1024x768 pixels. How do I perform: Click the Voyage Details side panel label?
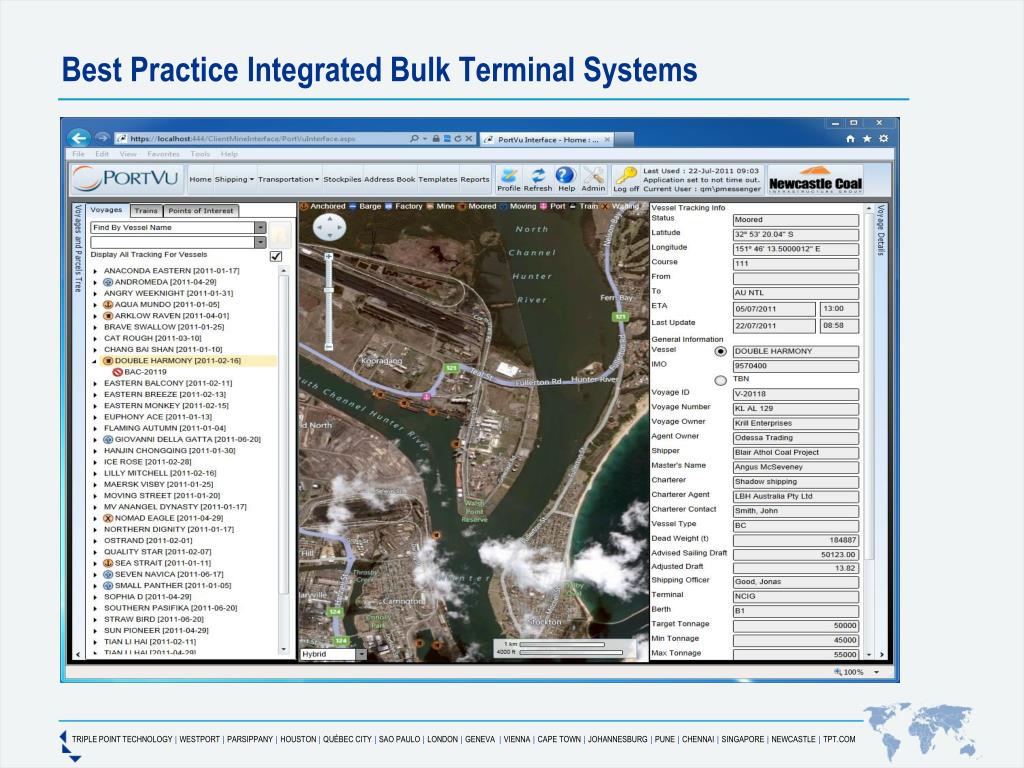[x=880, y=230]
